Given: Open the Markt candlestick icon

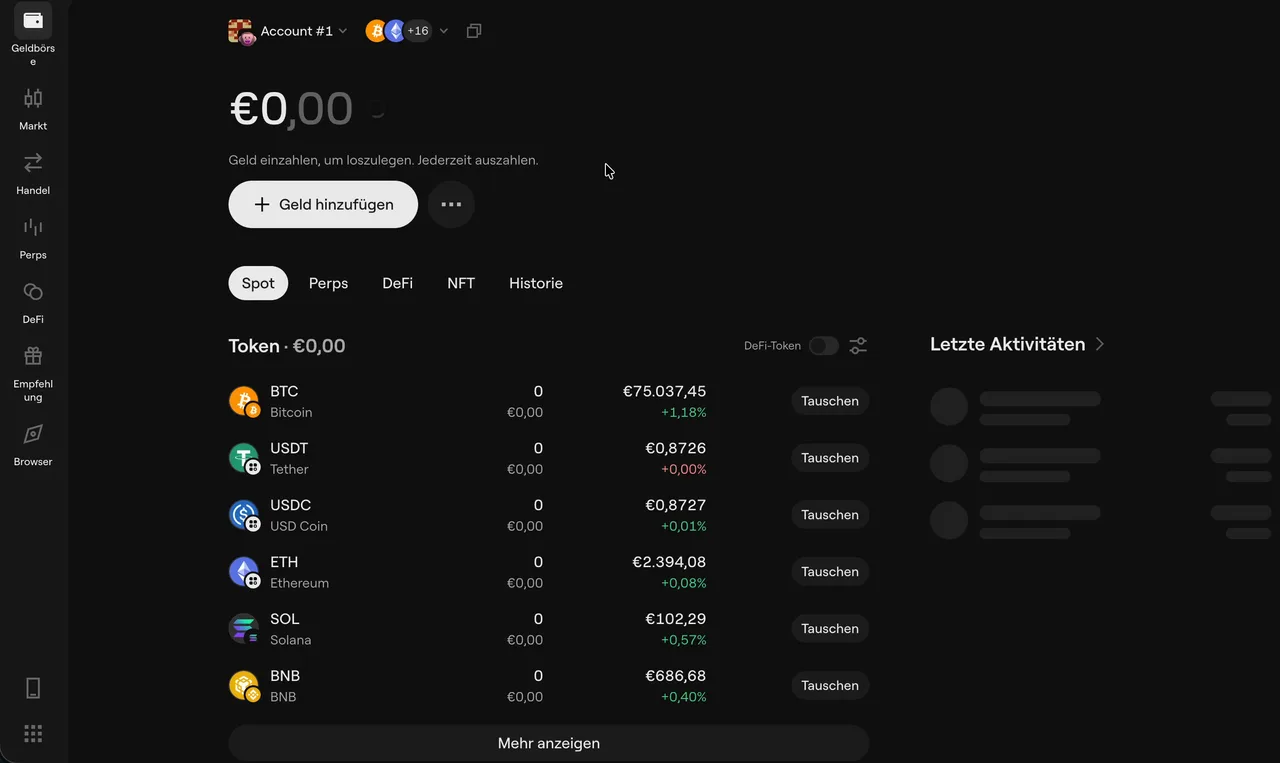Looking at the screenshot, I should pyautogui.click(x=33, y=98).
